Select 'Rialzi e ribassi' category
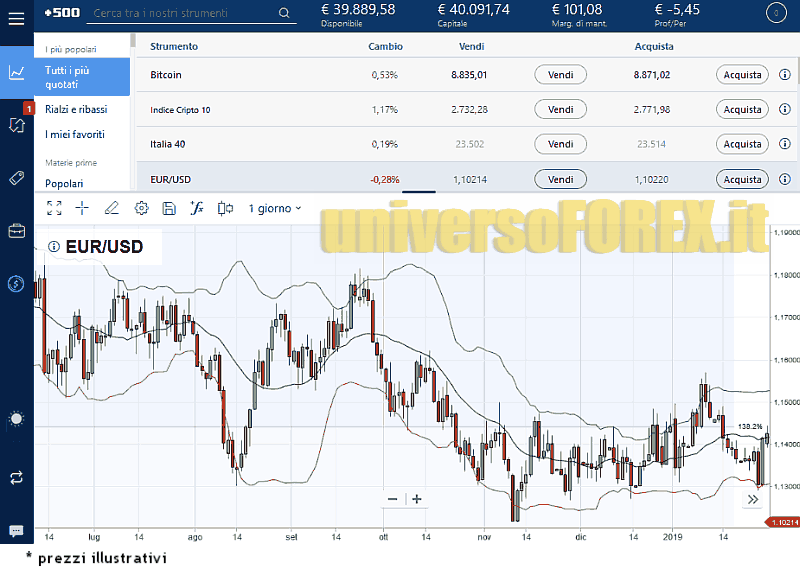The height and width of the screenshot is (567, 800). tap(76, 109)
